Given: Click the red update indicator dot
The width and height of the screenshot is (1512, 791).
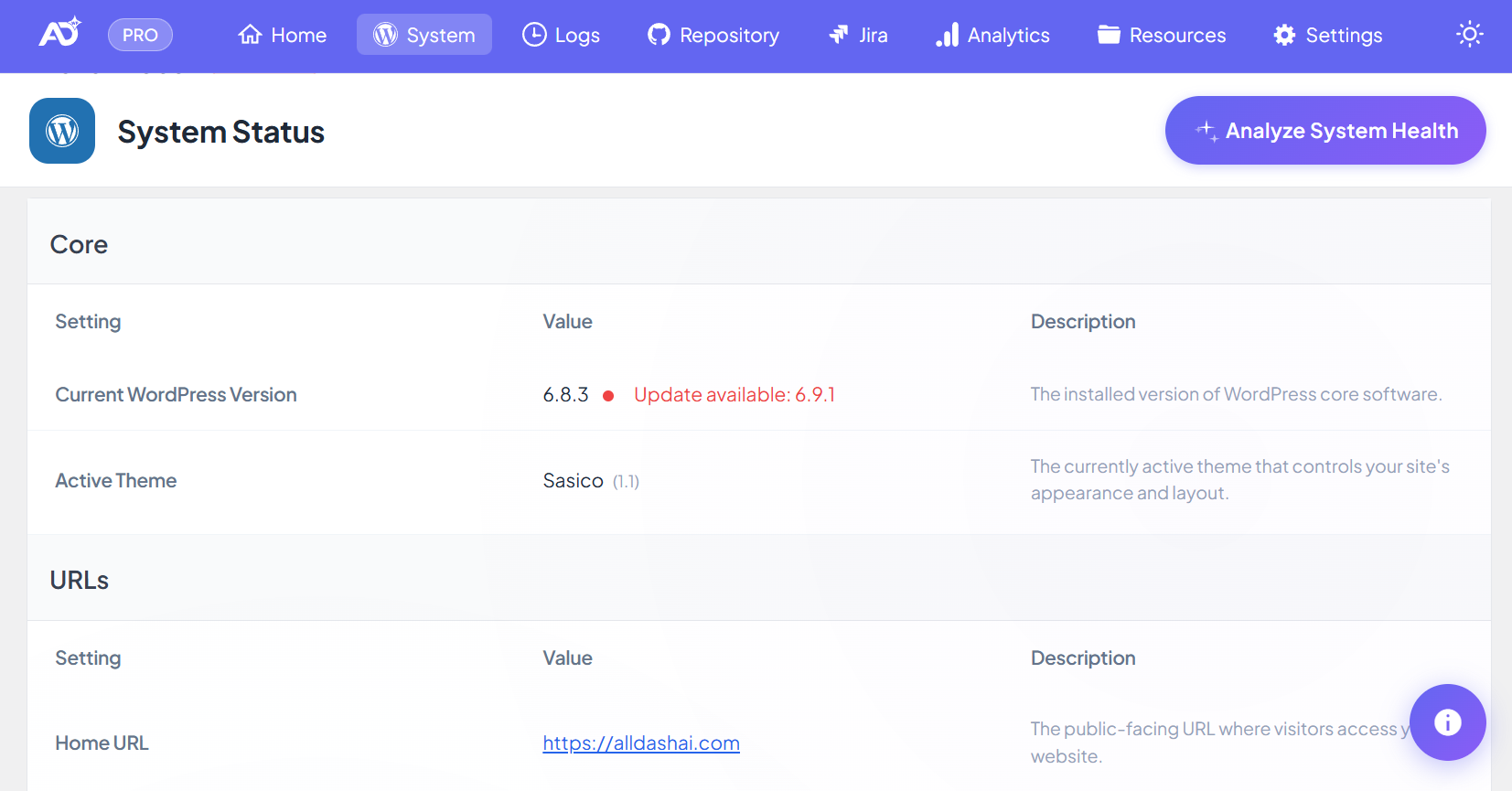Looking at the screenshot, I should (x=608, y=396).
